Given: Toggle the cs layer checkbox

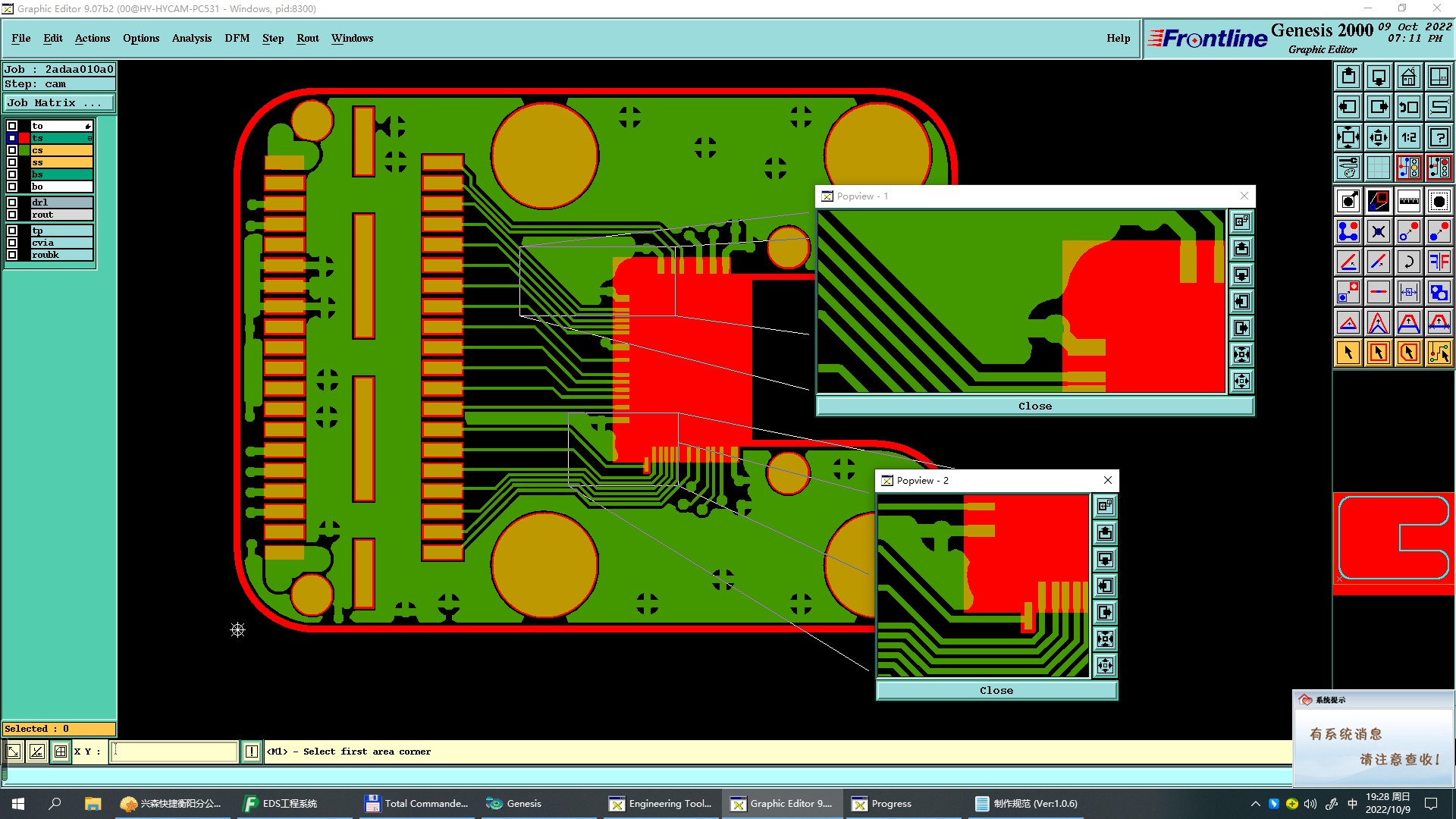Looking at the screenshot, I should tap(12, 150).
